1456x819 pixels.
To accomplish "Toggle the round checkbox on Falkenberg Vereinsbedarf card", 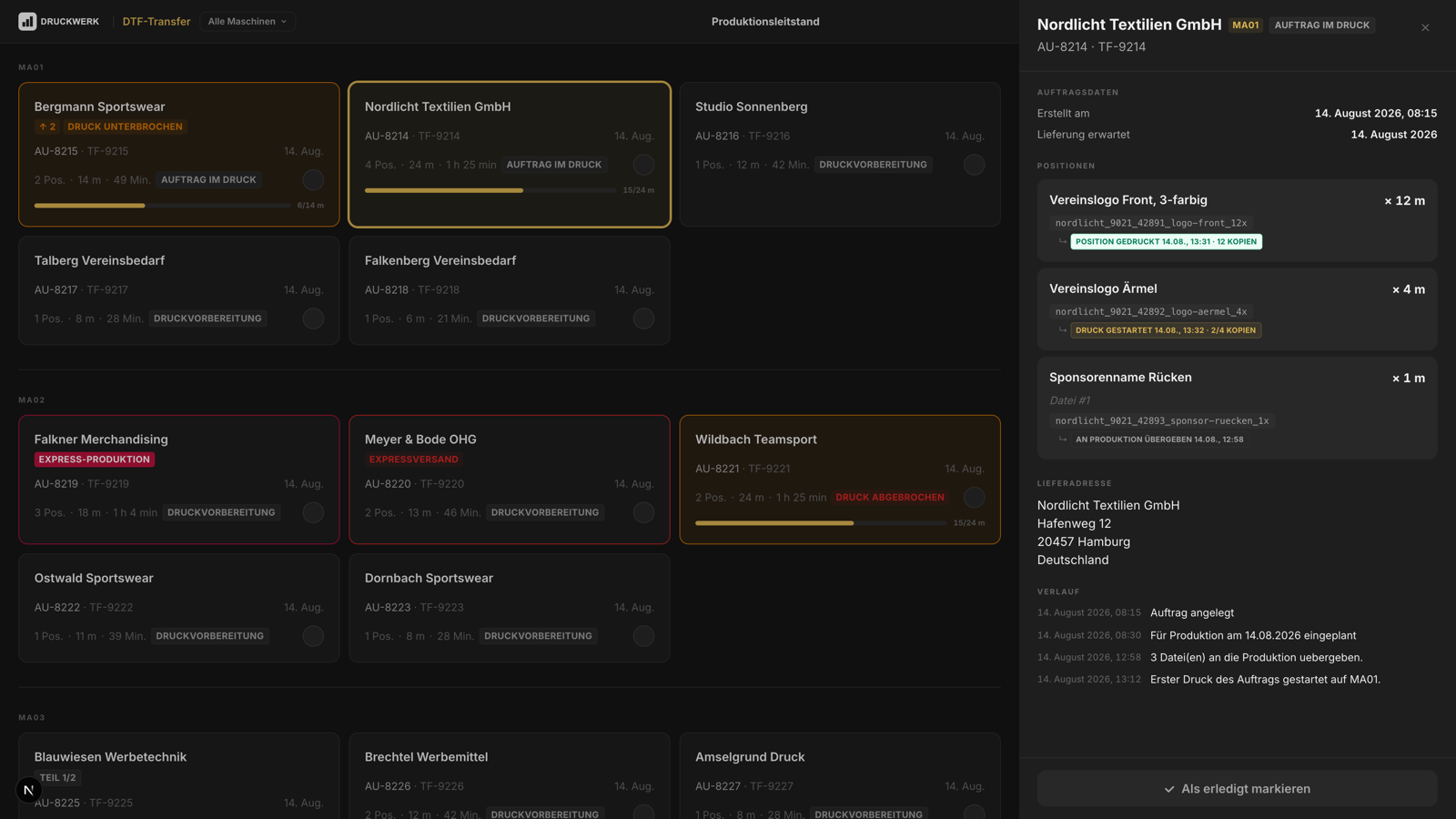I will tap(643, 318).
